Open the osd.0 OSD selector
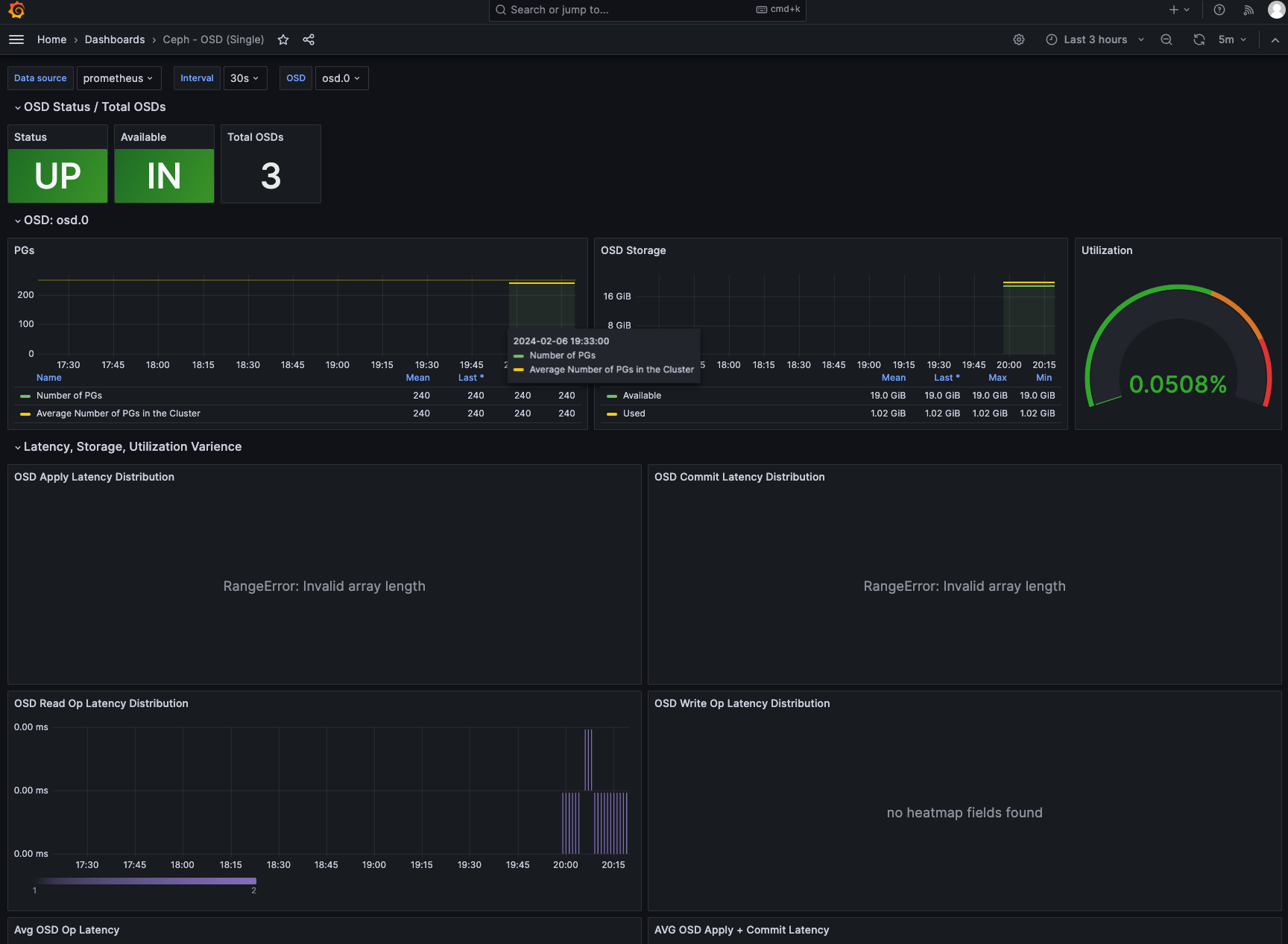 341,78
